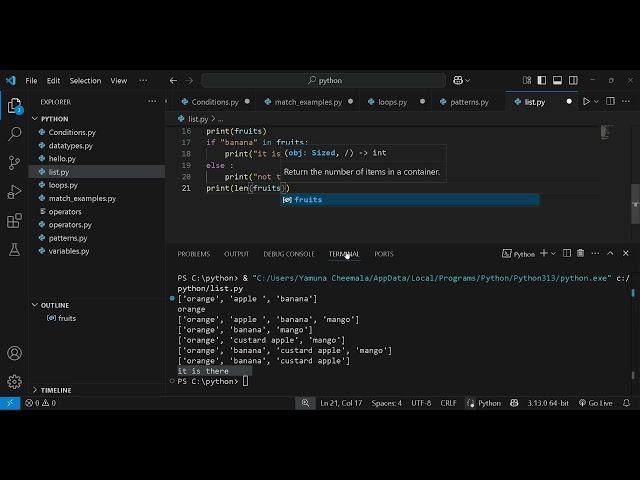Image resolution: width=640 pixels, height=480 pixels.
Task: Click the python command center search box
Action: coord(323,80)
